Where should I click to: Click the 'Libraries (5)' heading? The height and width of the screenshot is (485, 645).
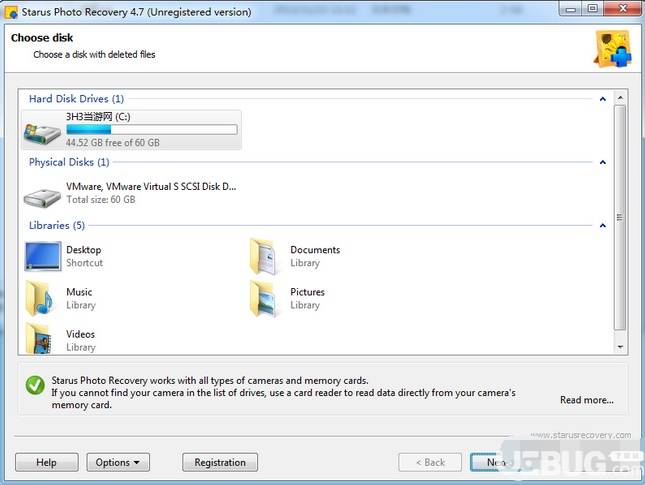point(57,225)
